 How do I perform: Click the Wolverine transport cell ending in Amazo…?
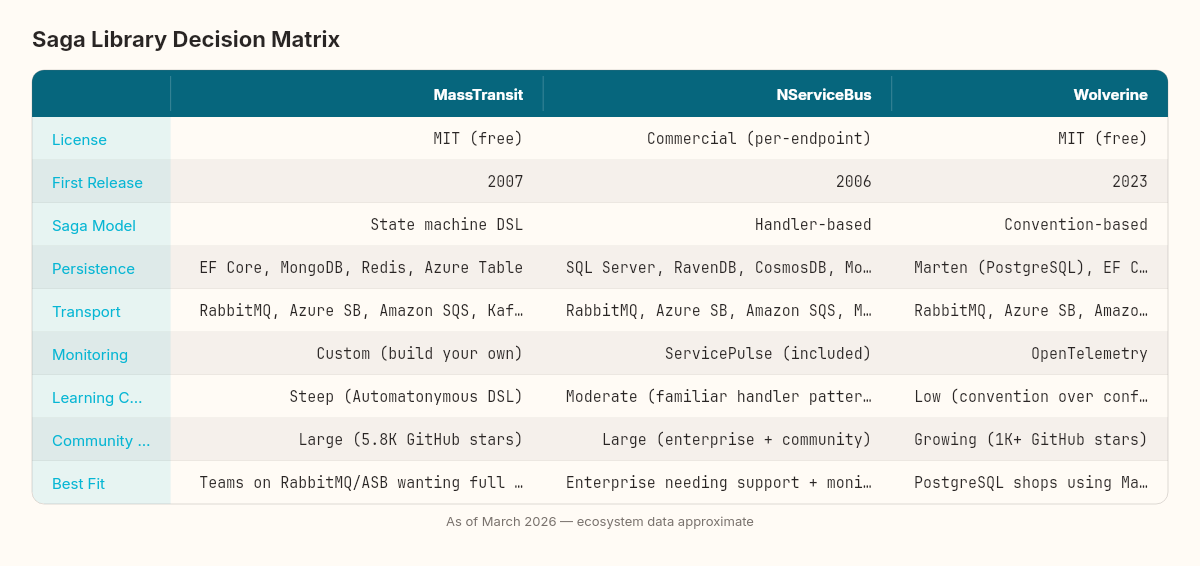click(x=1031, y=311)
